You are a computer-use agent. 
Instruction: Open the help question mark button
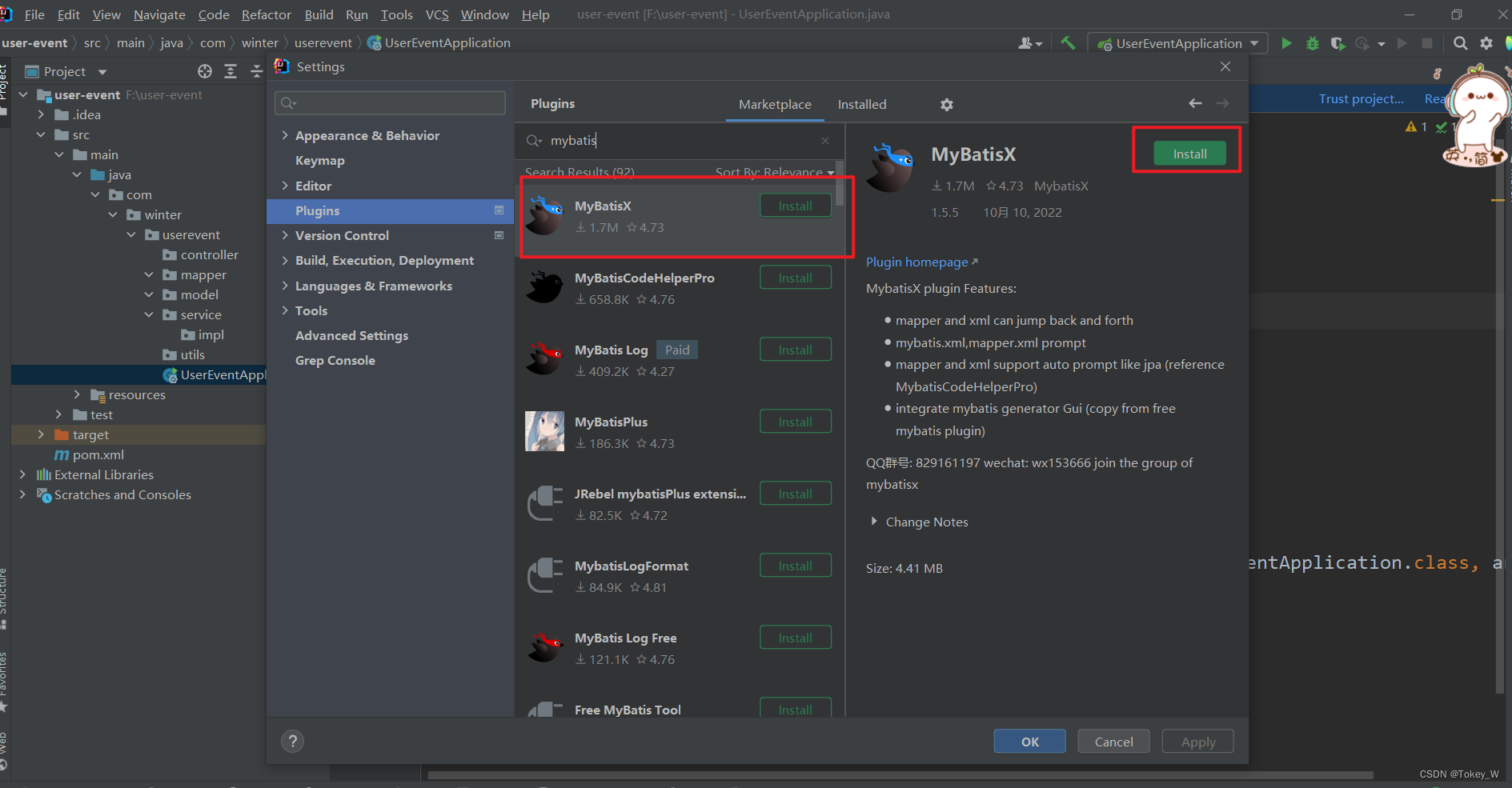[293, 742]
